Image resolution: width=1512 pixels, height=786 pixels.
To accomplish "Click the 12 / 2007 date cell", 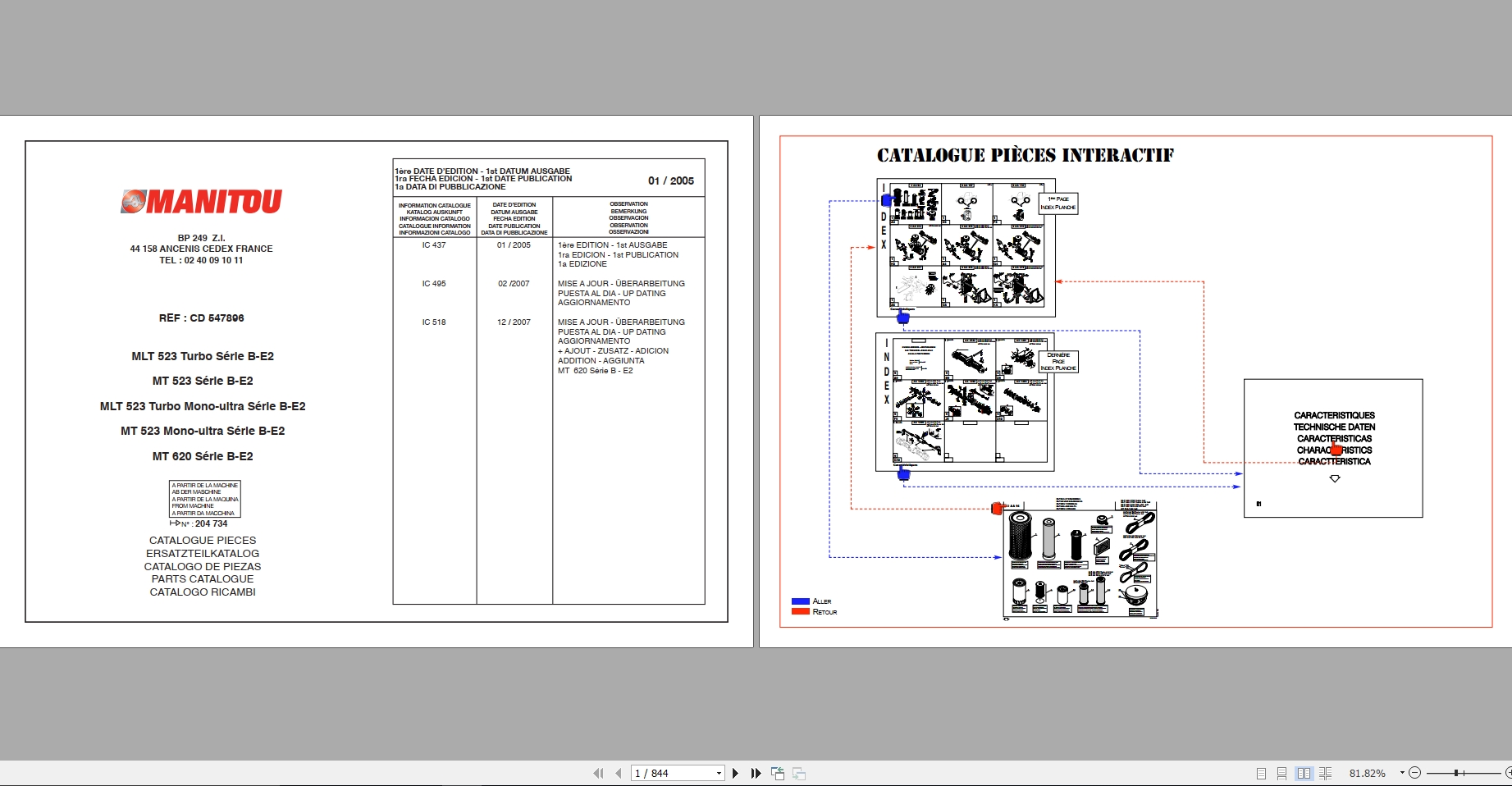I will click(514, 322).
